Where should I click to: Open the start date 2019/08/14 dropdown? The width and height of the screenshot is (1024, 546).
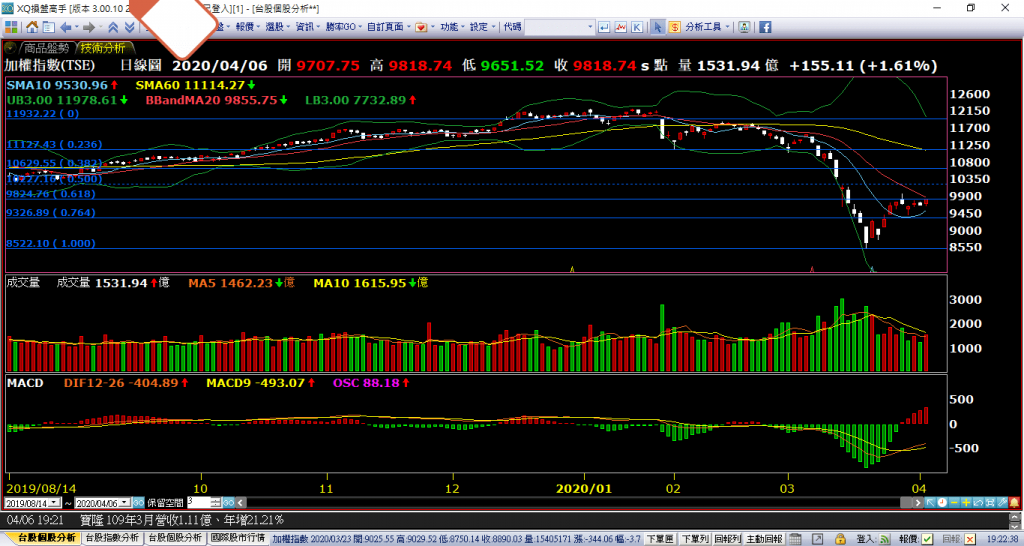click(54, 502)
